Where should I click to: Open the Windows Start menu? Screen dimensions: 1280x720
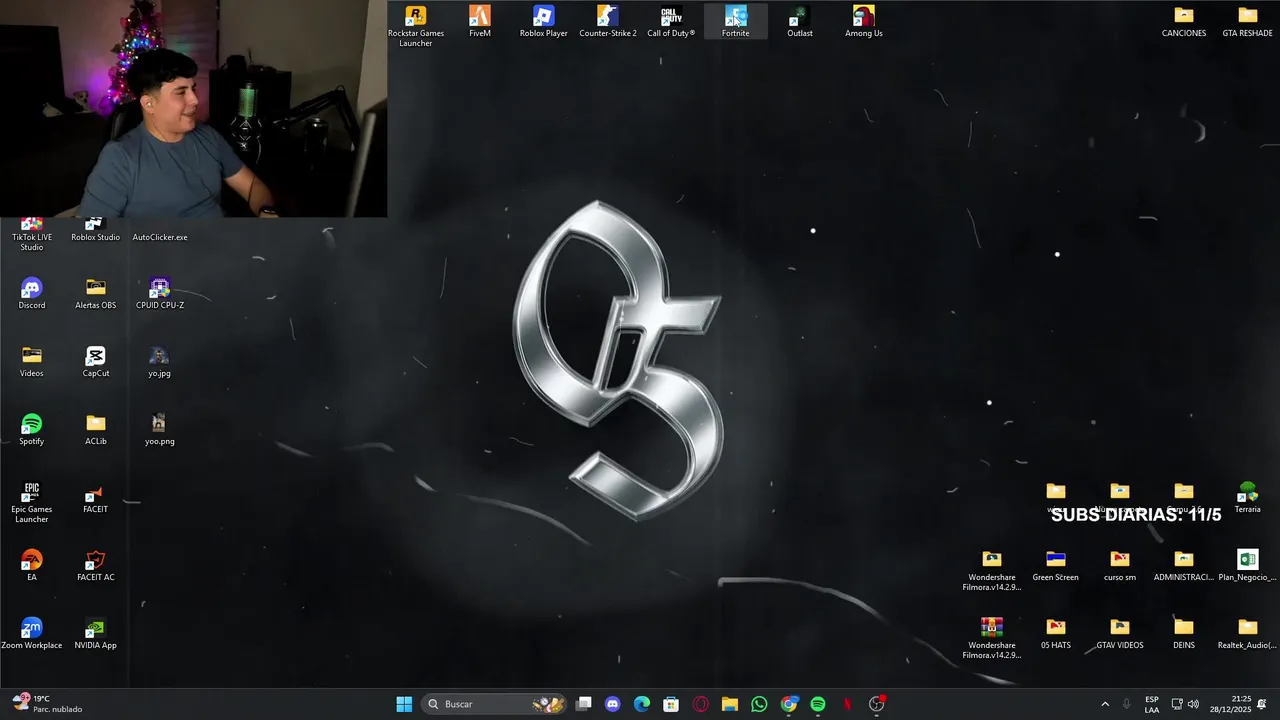tap(404, 704)
